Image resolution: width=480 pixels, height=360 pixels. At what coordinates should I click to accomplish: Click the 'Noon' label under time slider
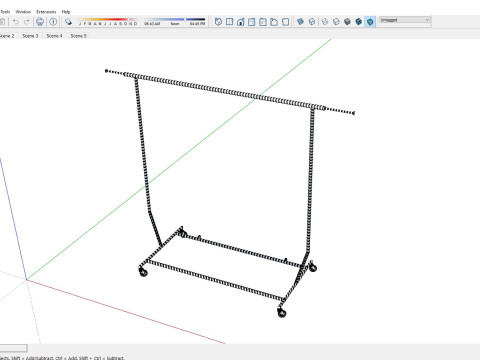[175, 24]
